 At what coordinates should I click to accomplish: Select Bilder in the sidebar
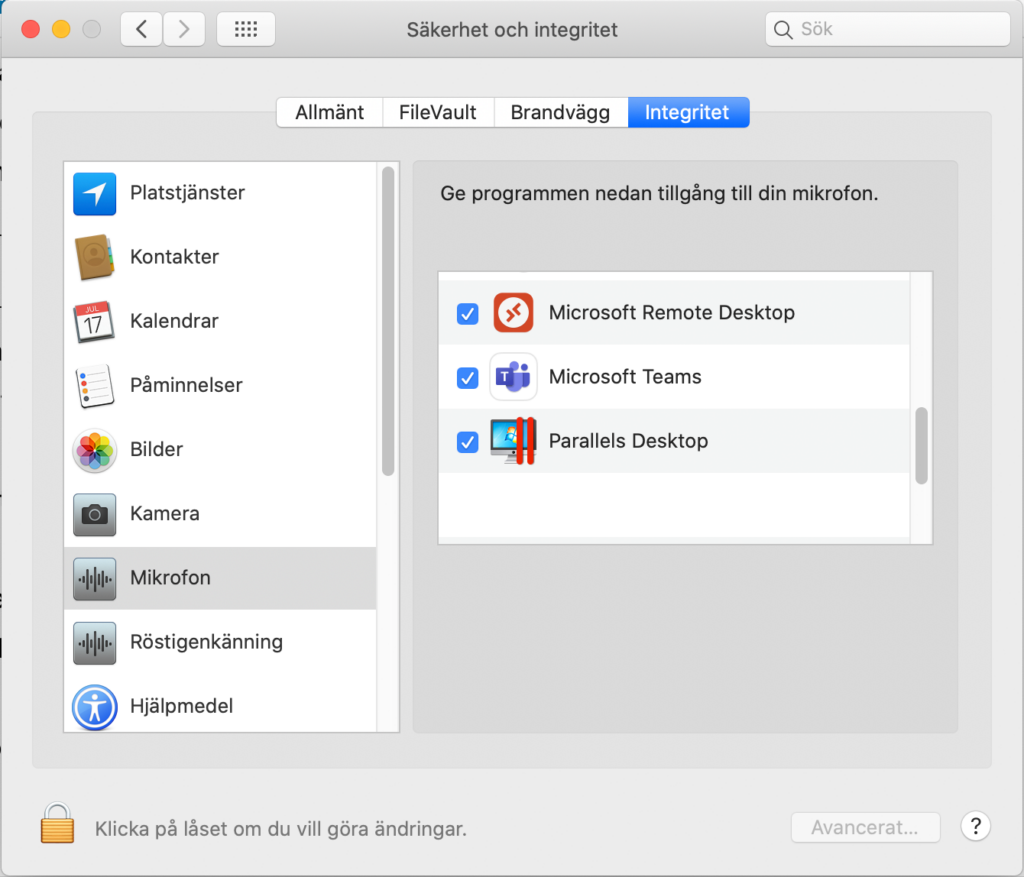point(220,450)
